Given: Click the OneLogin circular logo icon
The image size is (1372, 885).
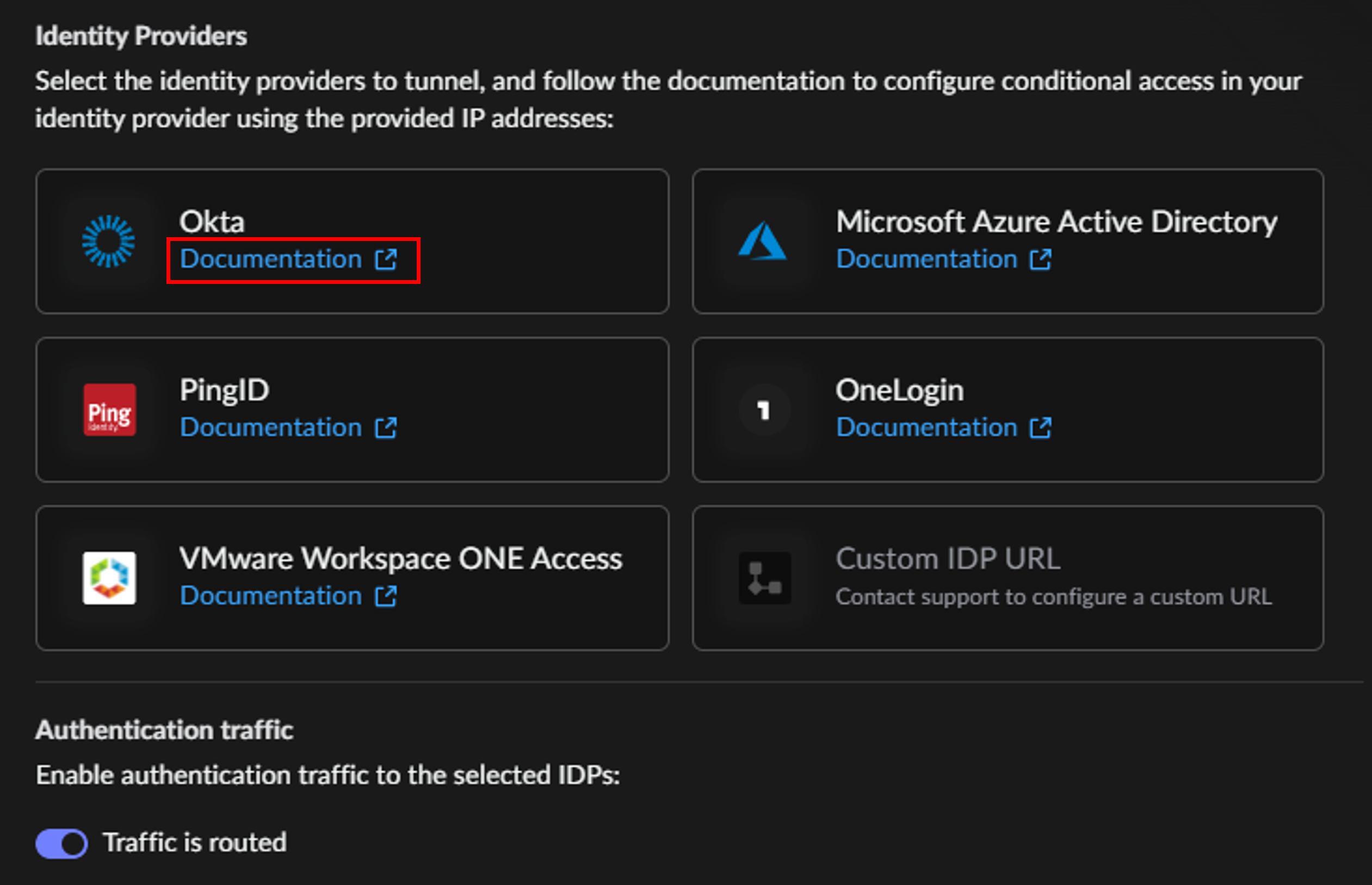Looking at the screenshot, I should 764,410.
